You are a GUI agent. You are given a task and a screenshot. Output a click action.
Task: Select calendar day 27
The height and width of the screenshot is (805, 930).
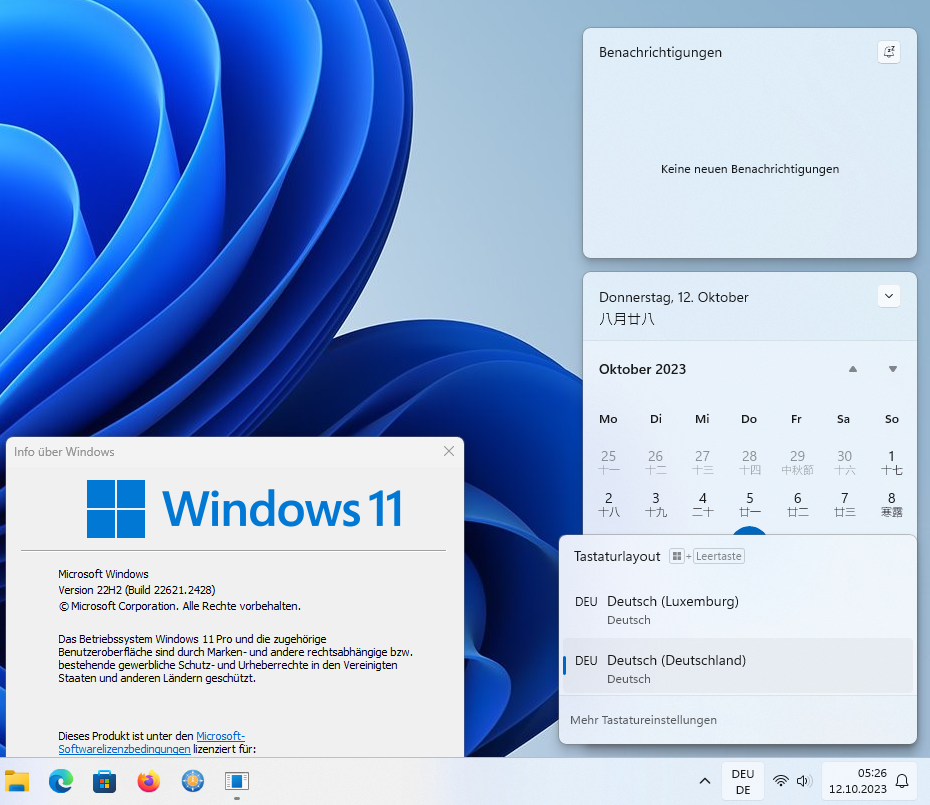coord(702,462)
